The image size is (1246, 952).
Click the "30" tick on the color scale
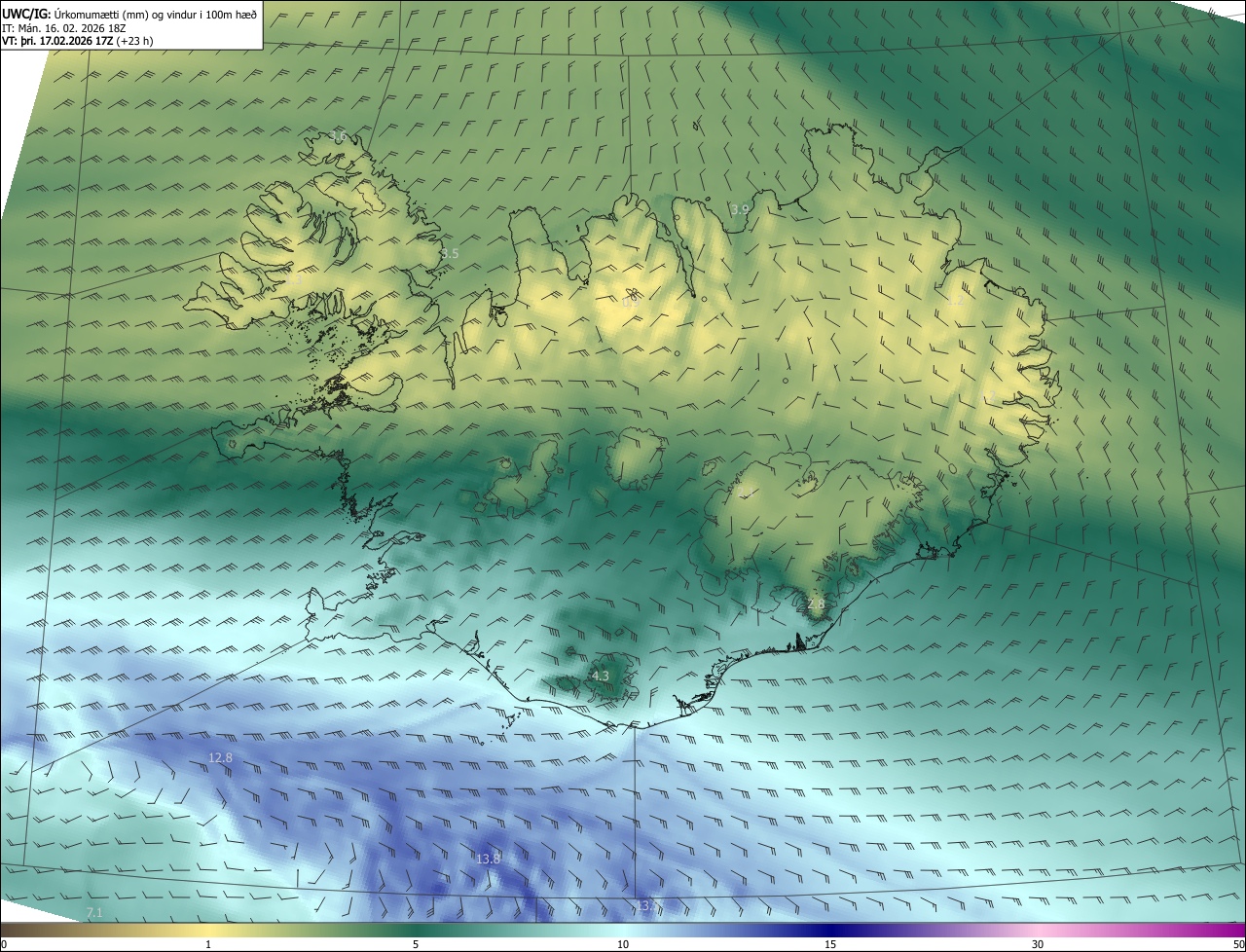pos(1038,945)
